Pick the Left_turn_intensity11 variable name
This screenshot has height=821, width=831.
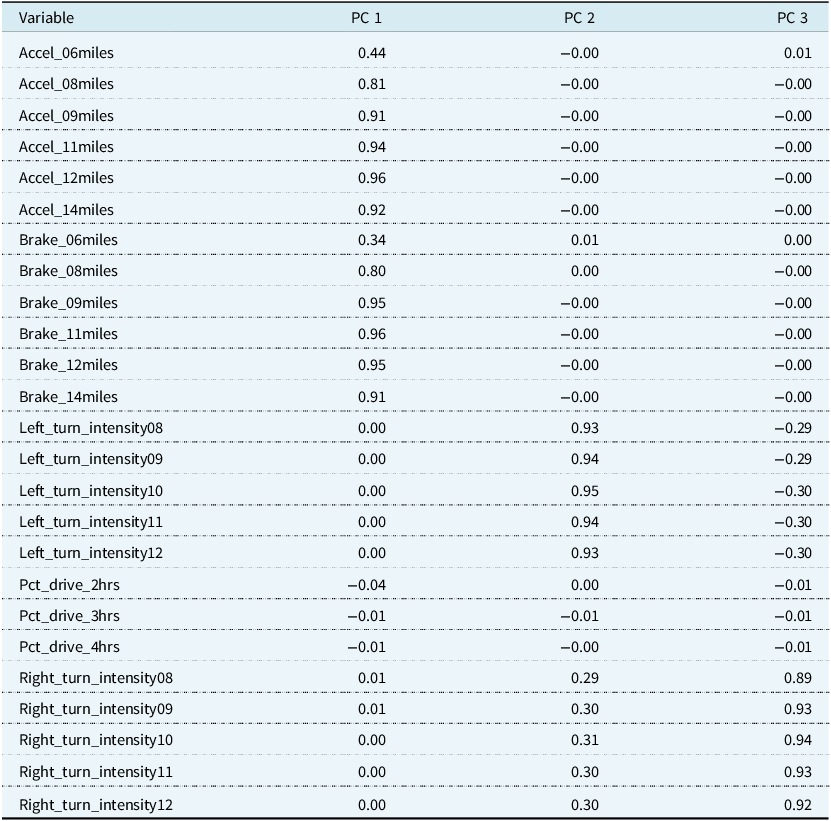pos(91,522)
